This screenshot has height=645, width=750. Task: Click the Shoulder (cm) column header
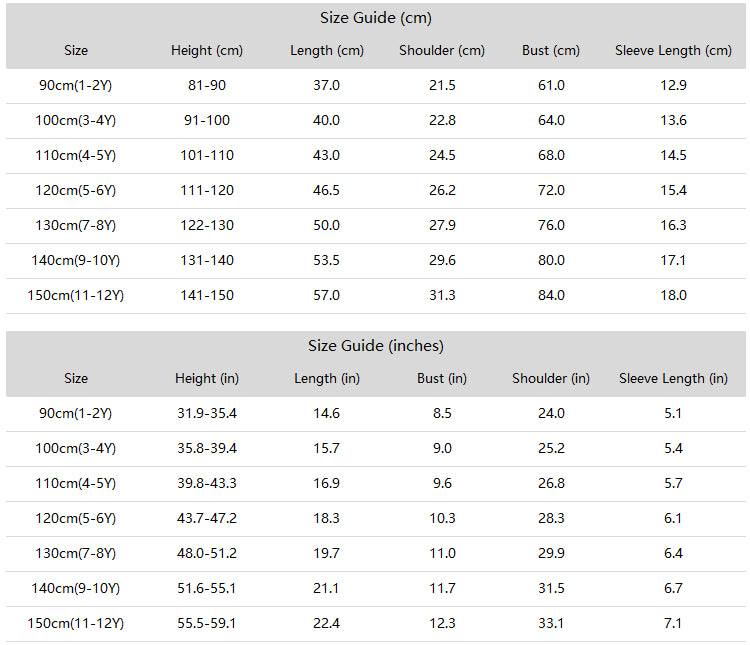[x=442, y=51]
